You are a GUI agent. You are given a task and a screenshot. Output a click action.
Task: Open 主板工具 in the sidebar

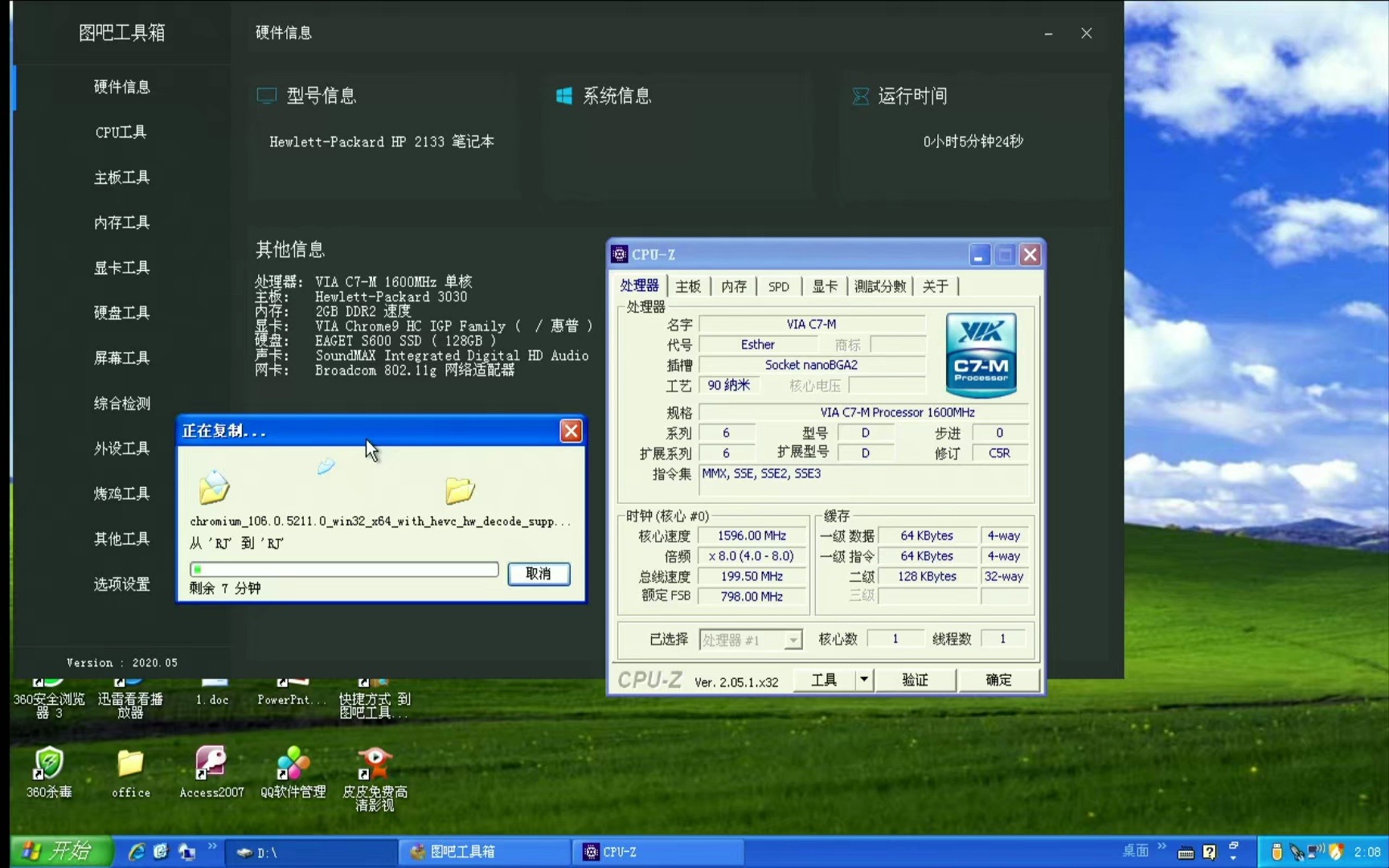point(121,177)
